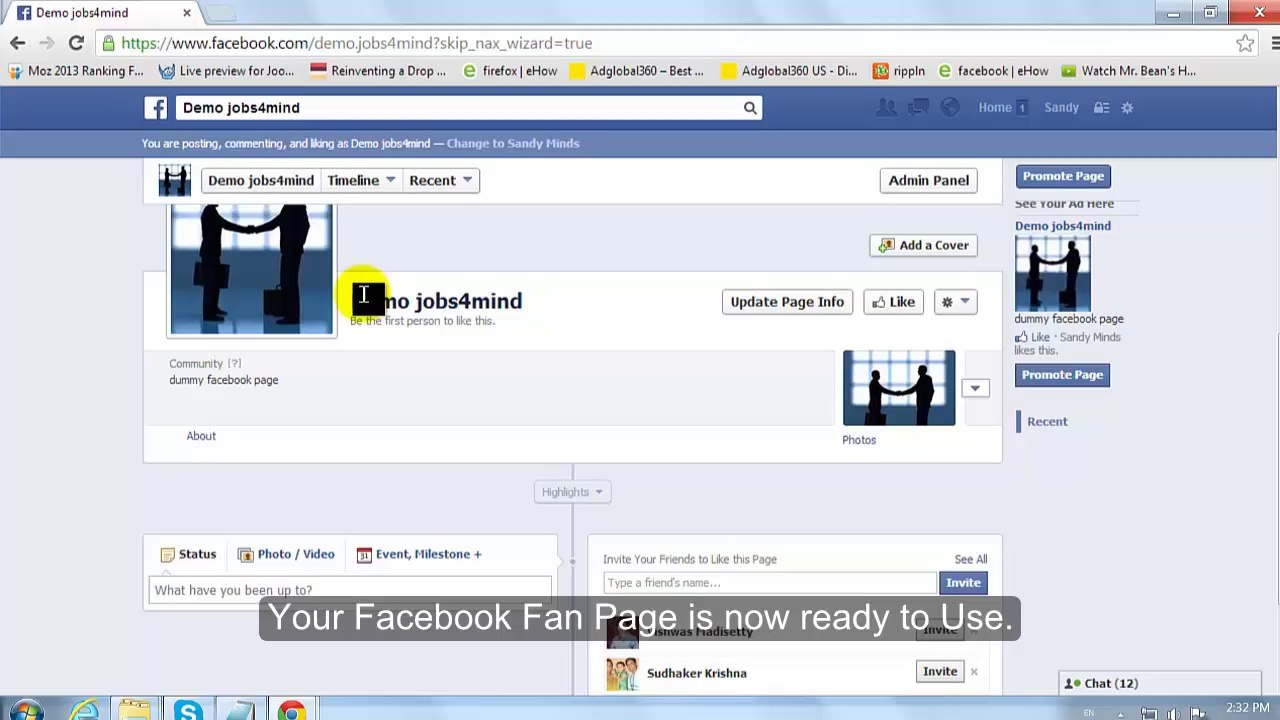This screenshot has height=720, width=1280.
Task: Open the rippln bookmark
Action: pos(899,71)
